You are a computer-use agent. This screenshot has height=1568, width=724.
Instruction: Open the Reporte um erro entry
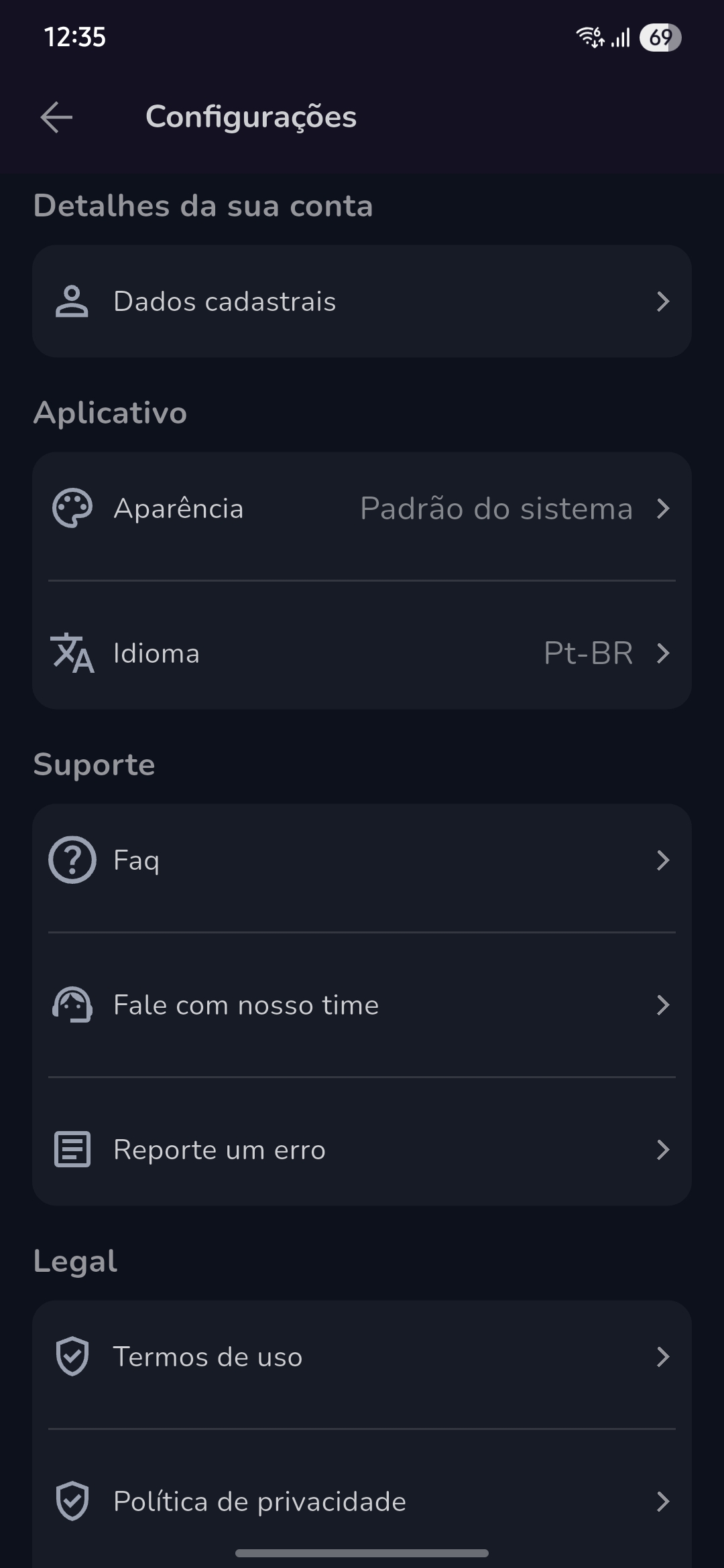pyautogui.click(x=219, y=1150)
